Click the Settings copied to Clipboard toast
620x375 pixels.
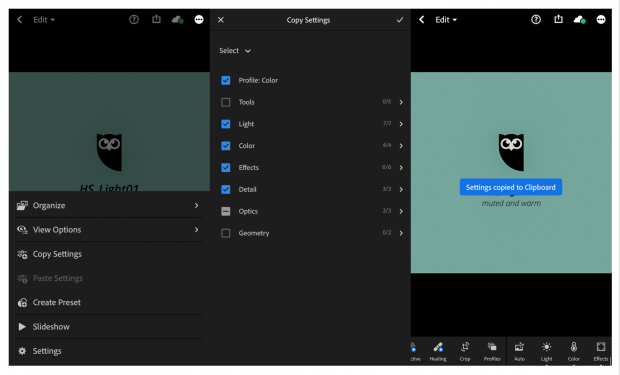point(510,187)
